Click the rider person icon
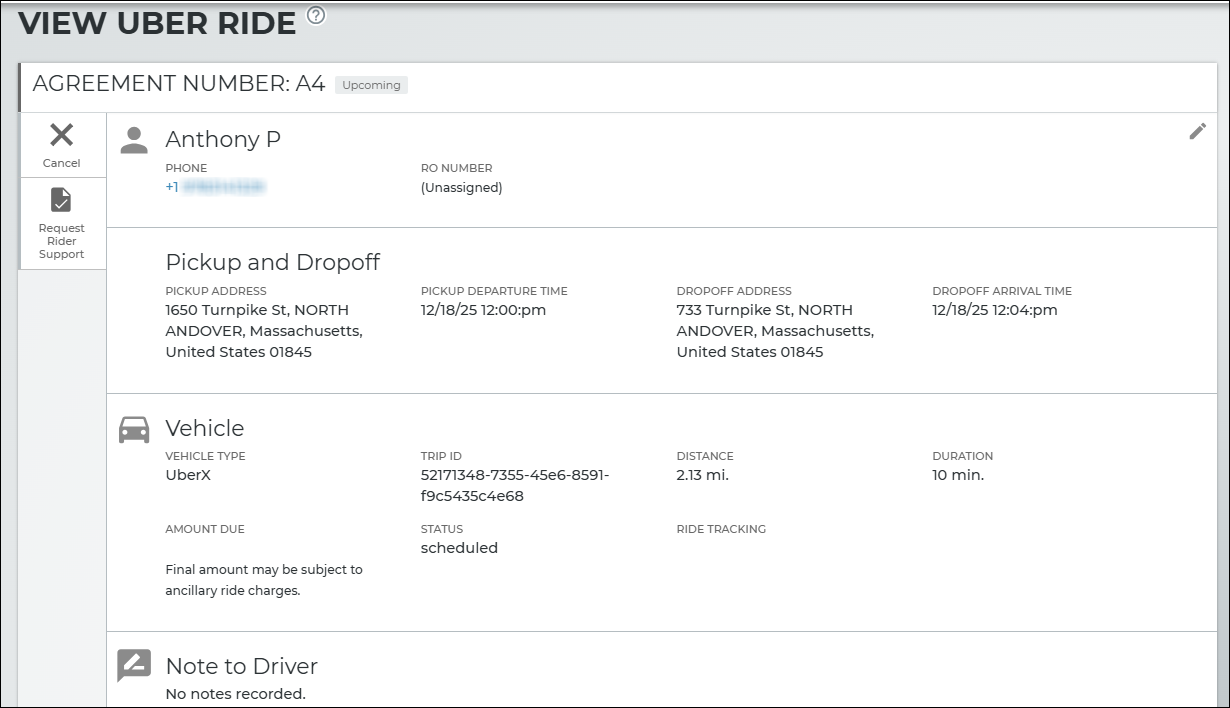 pyautogui.click(x=134, y=140)
